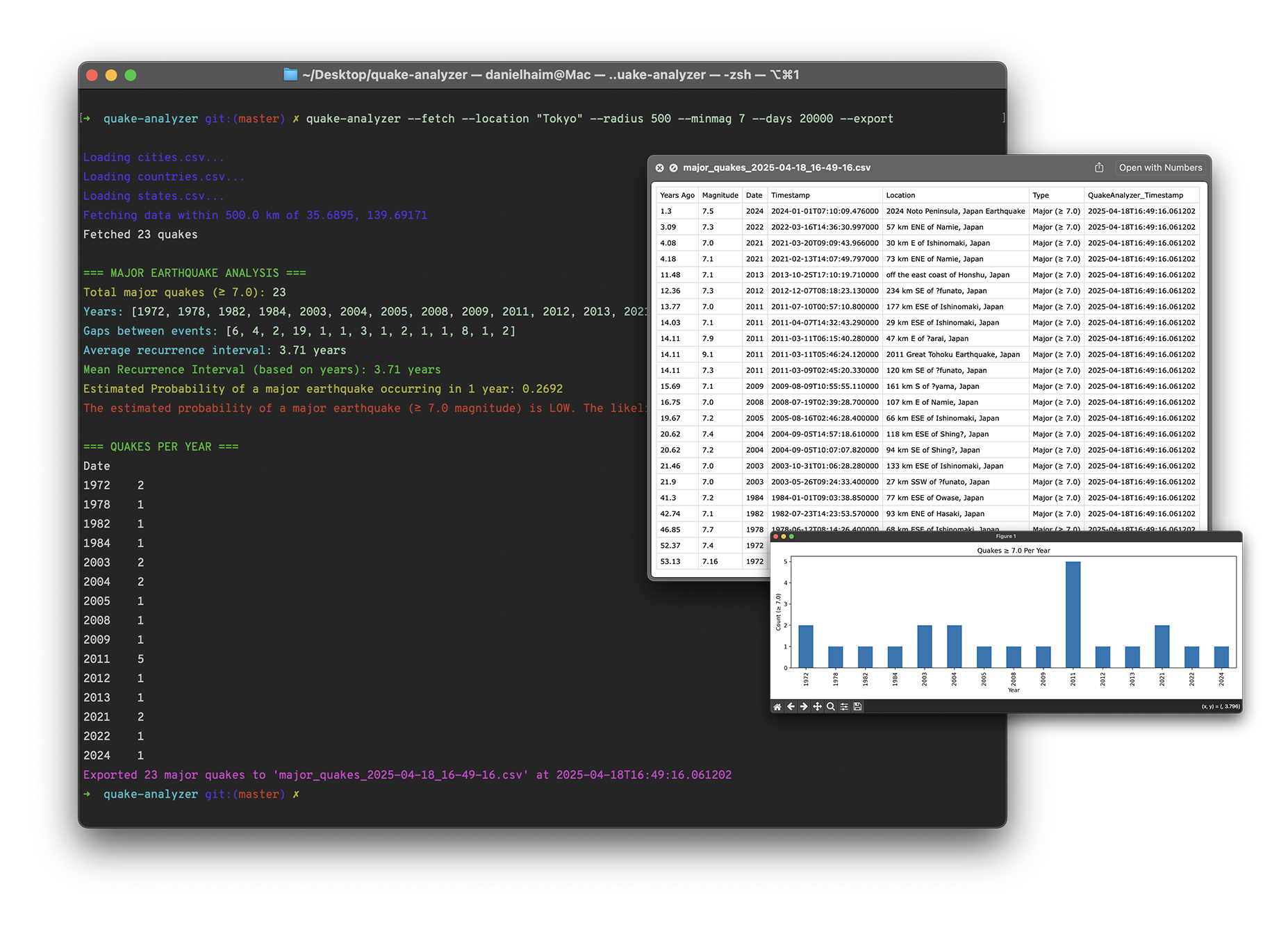Open subplot configuration sliders icon
Screen dimensions: 1288x925
coord(844,707)
